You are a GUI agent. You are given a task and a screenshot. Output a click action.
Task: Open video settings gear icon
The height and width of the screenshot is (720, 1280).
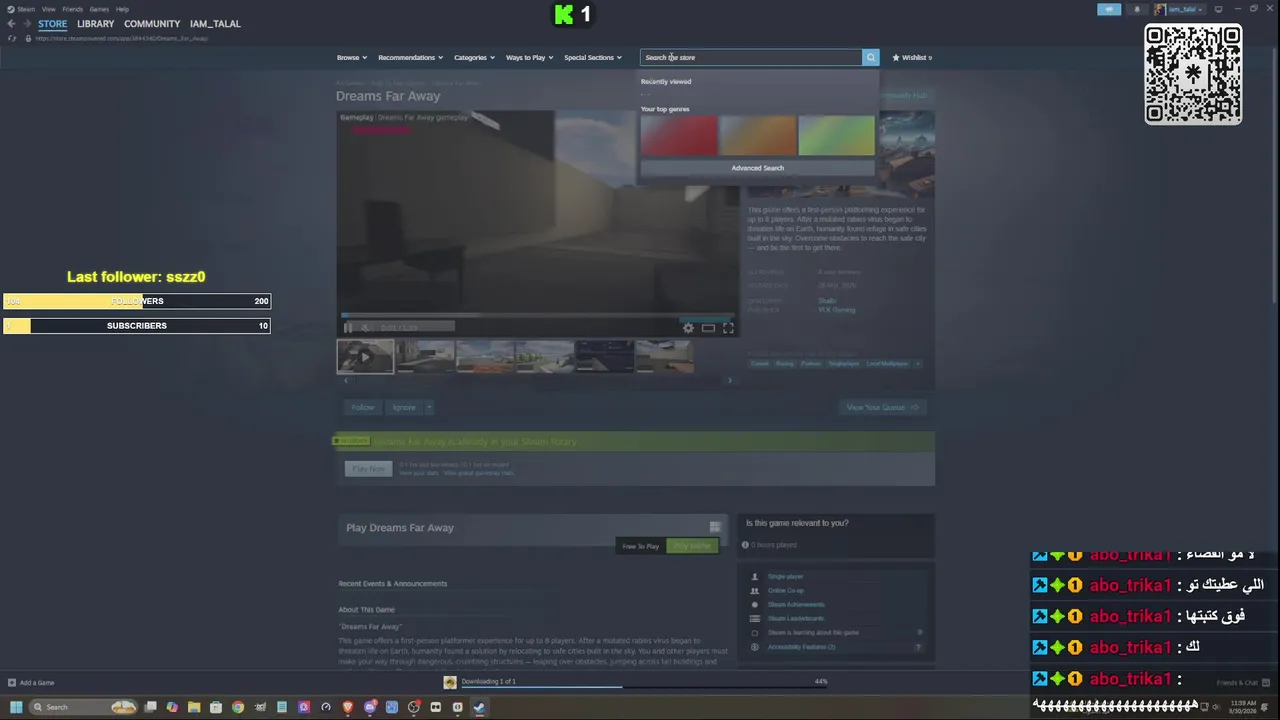tap(688, 327)
